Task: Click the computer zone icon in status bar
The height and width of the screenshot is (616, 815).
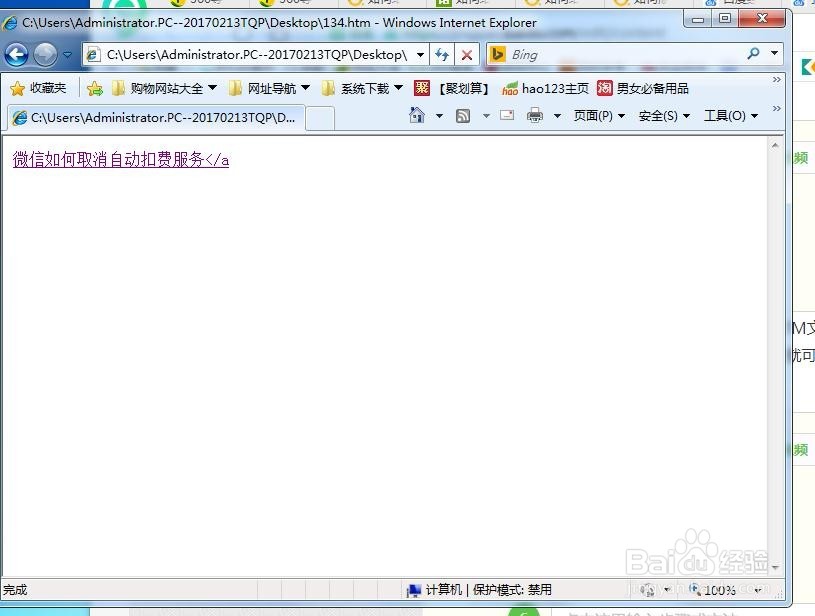Action: (x=414, y=591)
